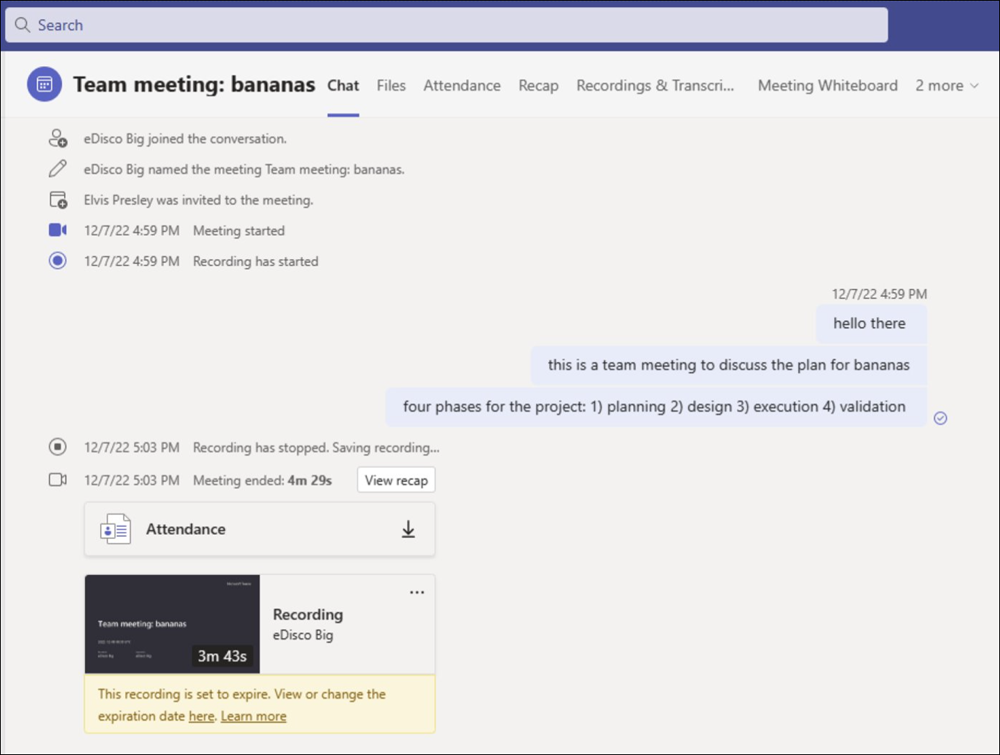Click the invite calendar icon near Elvis Presley message
1000x755 pixels.
pos(57,199)
